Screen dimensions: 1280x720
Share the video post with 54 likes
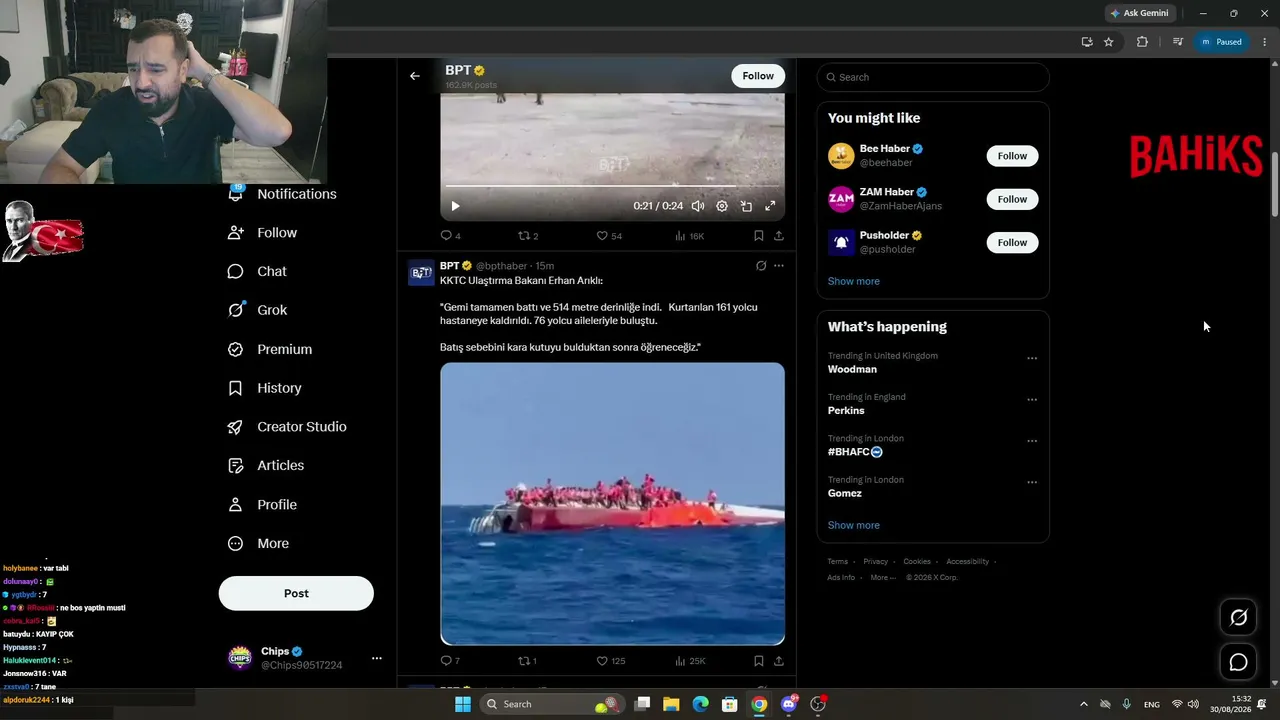click(779, 236)
